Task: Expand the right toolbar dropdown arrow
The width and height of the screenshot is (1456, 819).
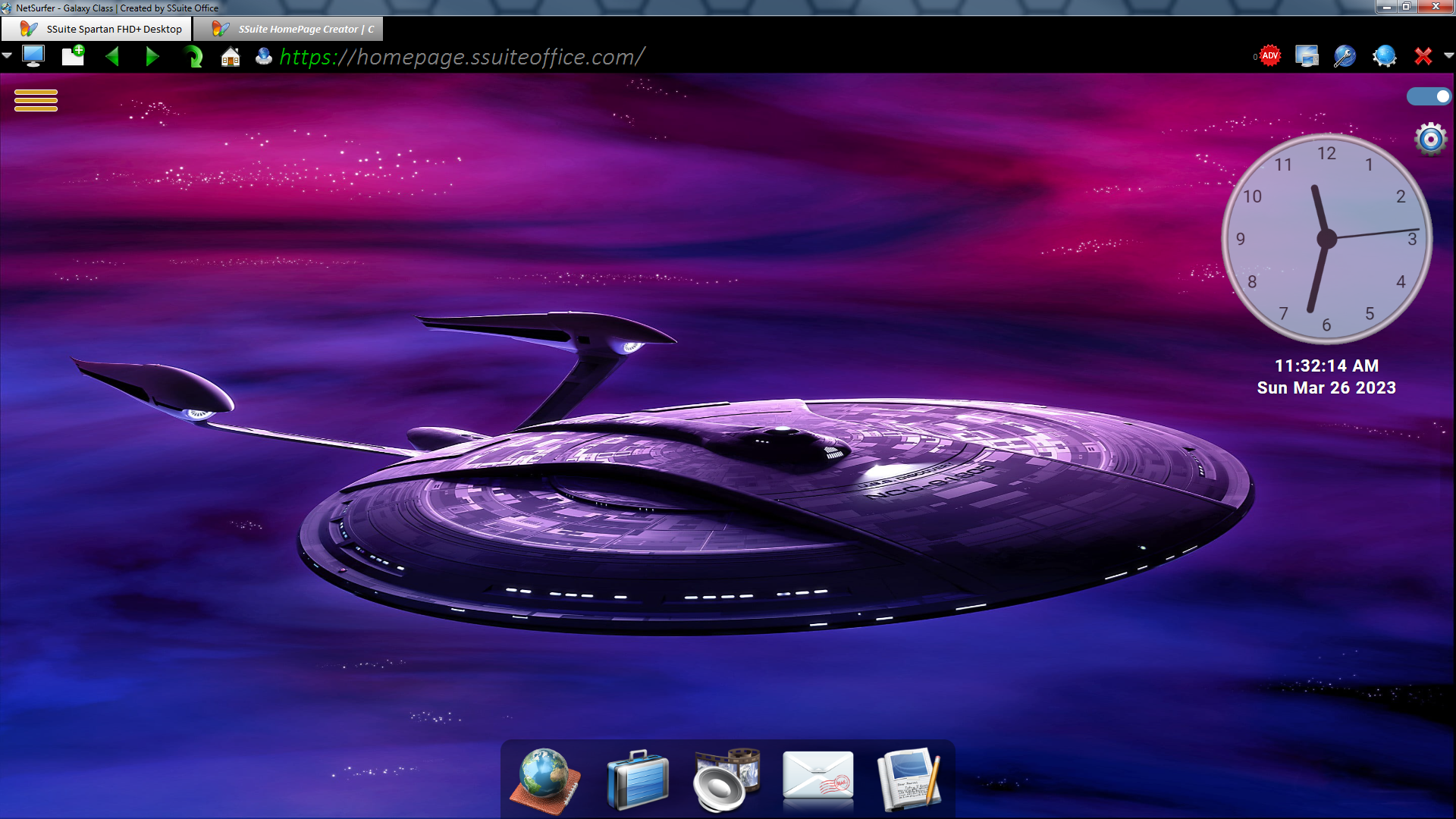Action: click(1448, 55)
